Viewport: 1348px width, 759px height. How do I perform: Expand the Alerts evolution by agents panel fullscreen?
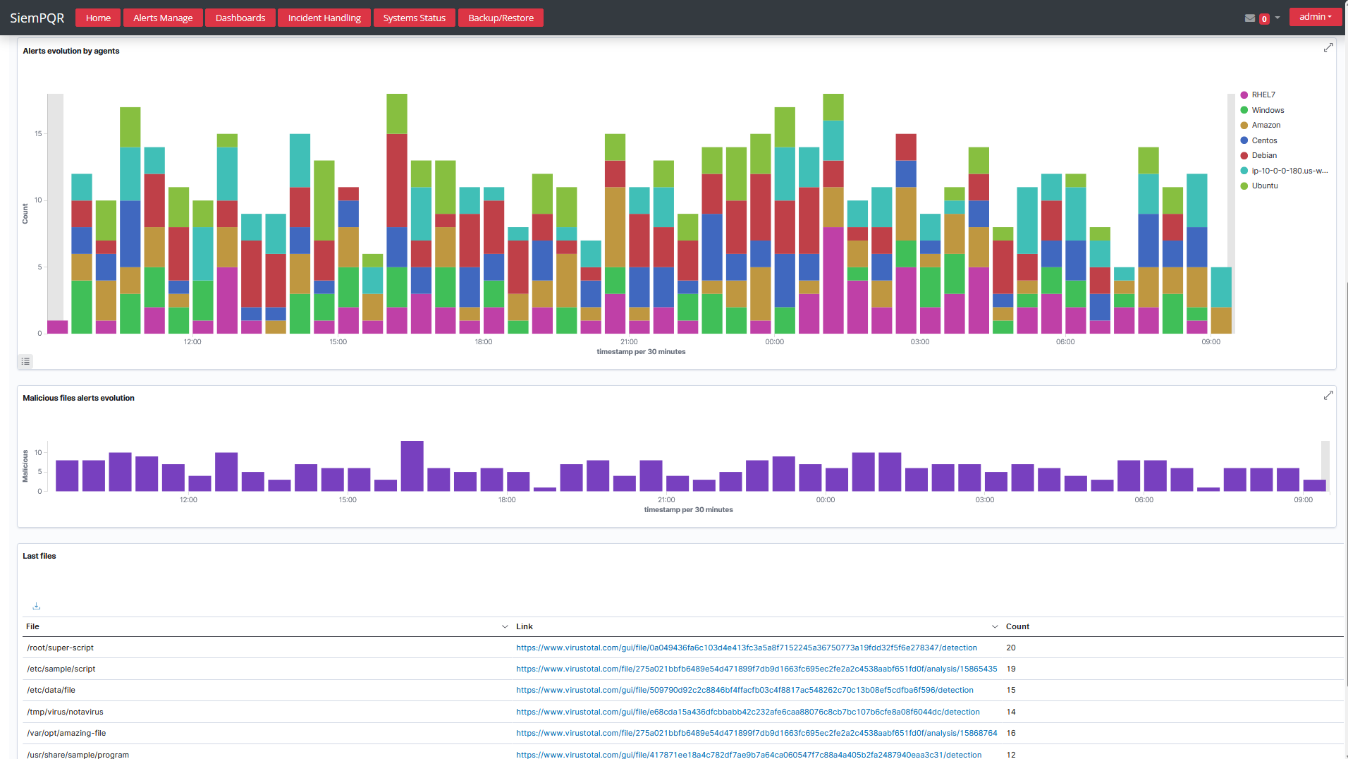[1328, 48]
